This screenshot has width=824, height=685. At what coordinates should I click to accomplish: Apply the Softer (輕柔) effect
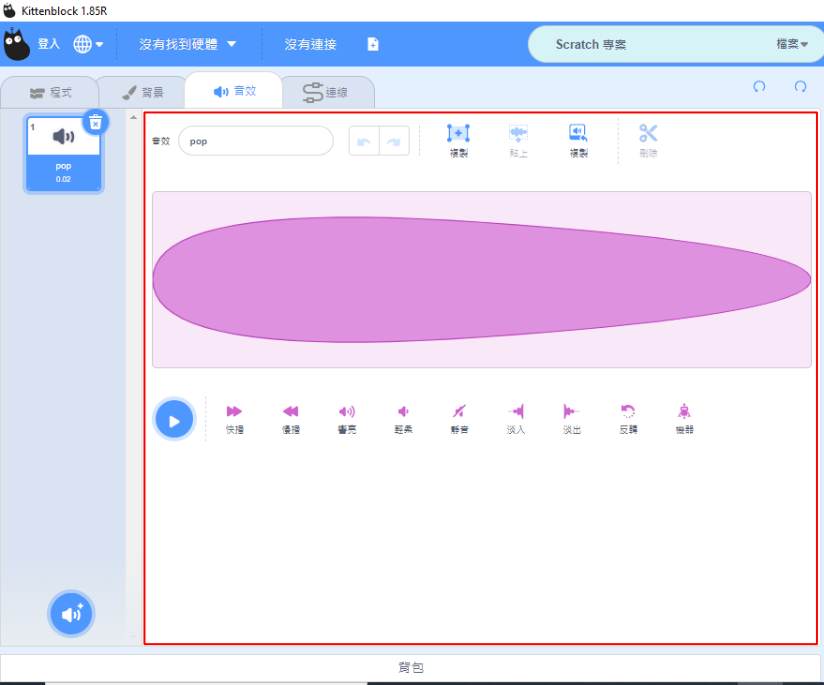(x=403, y=420)
